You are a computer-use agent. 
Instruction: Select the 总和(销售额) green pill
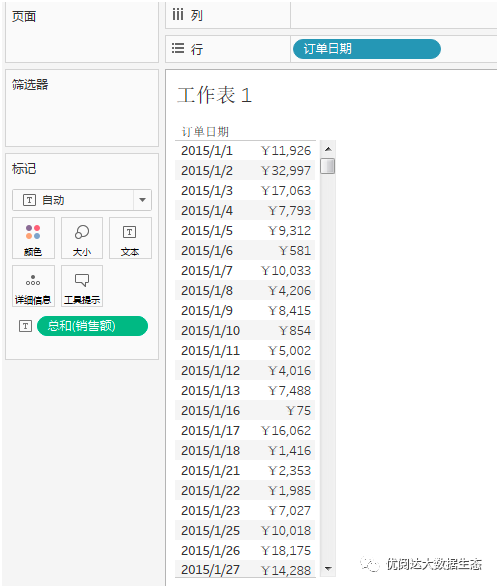pos(92,326)
